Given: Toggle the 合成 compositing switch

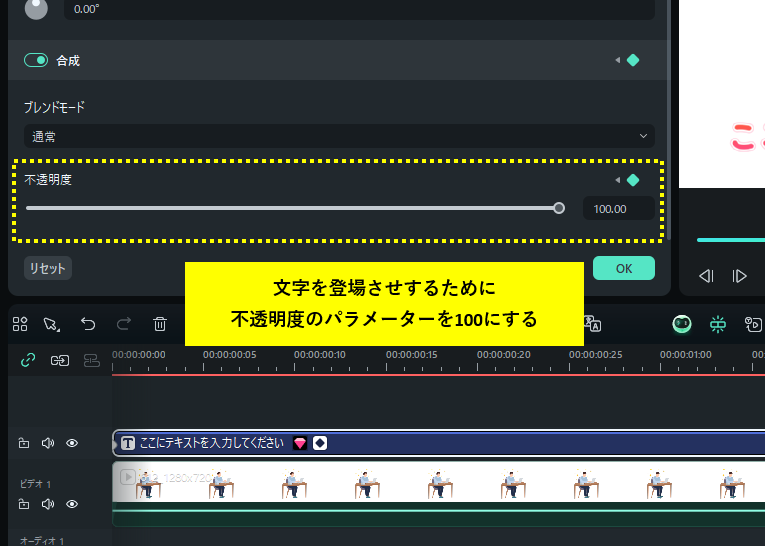Looking at the screenshot, I should (x=36, y=61).
